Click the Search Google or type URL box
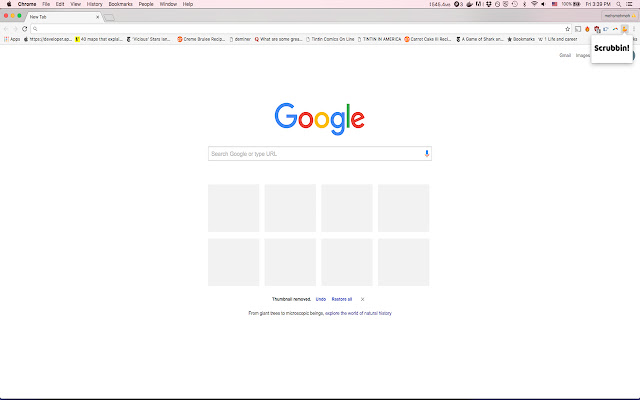Screen dimensions: 640x400 coord(320,153)
